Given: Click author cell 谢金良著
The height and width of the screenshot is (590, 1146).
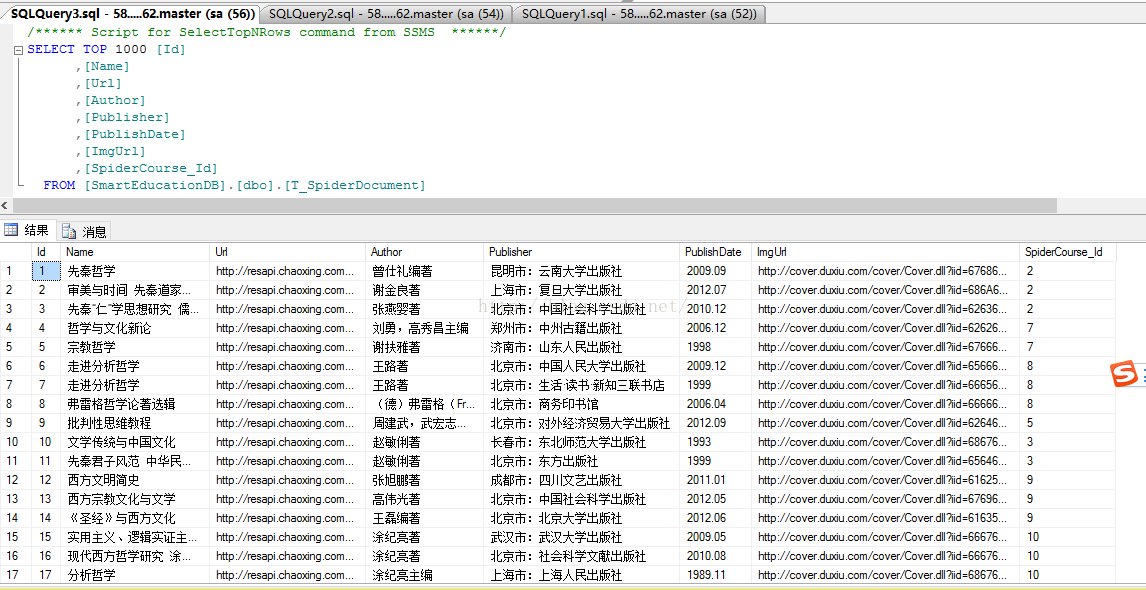Looking at the screenshot, I should pos(425,290).
